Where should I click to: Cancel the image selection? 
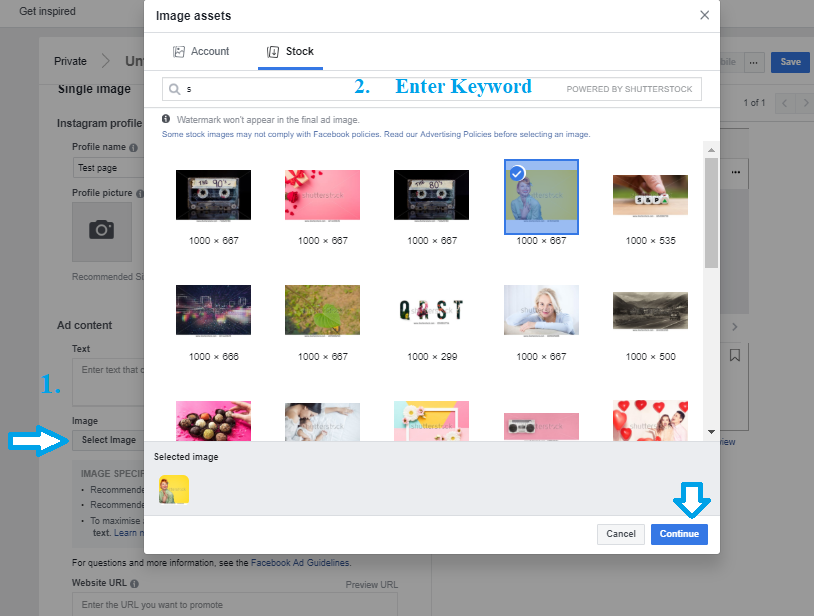tap(621, 534)
